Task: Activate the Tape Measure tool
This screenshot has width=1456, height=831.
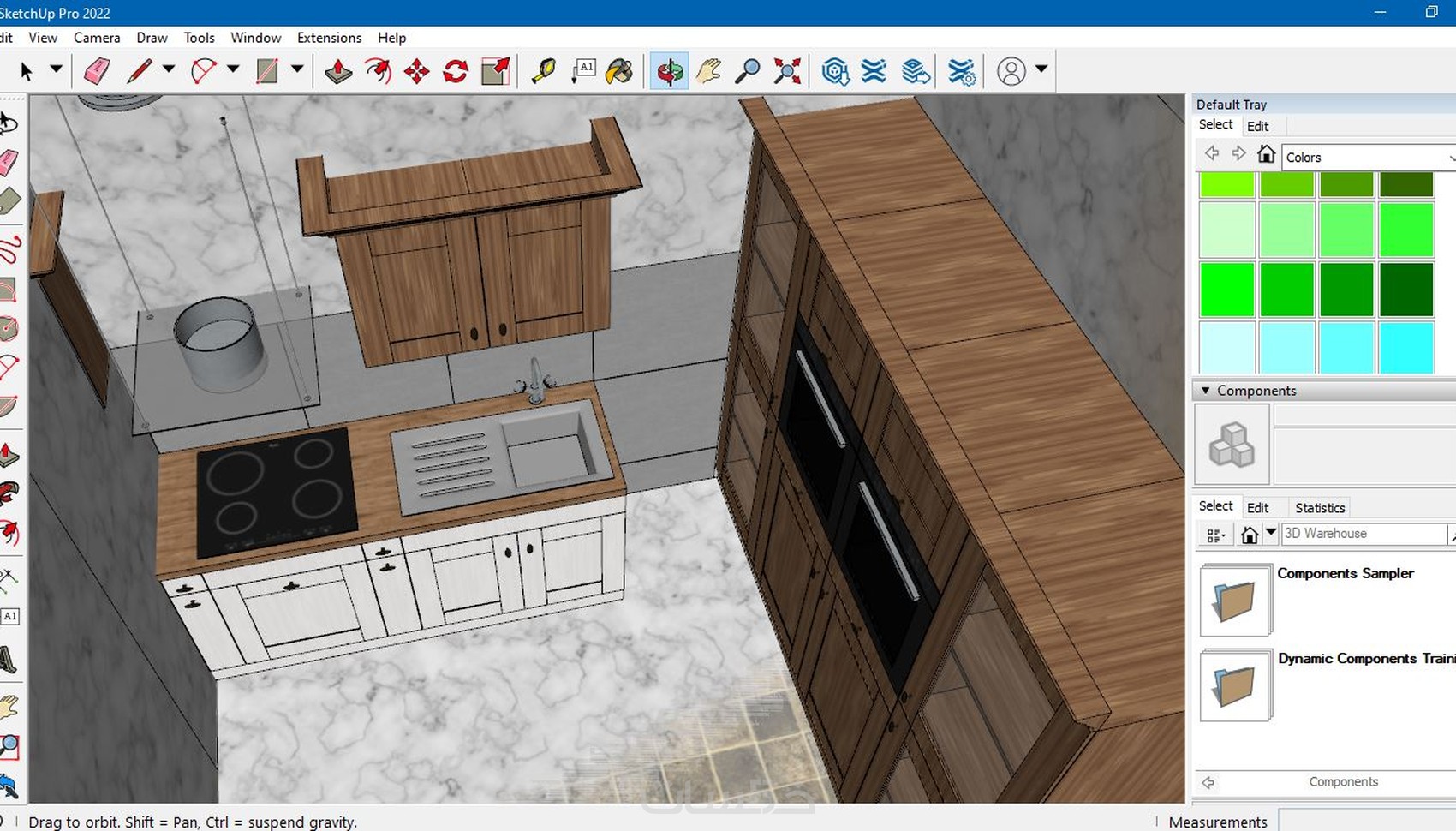Action: tap(545, 70)
